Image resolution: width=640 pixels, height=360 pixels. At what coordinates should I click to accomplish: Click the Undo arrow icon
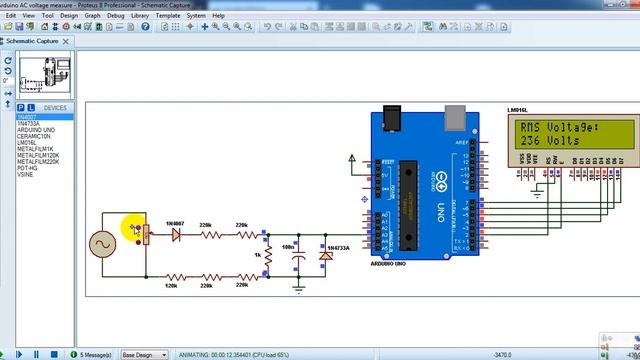267,27
